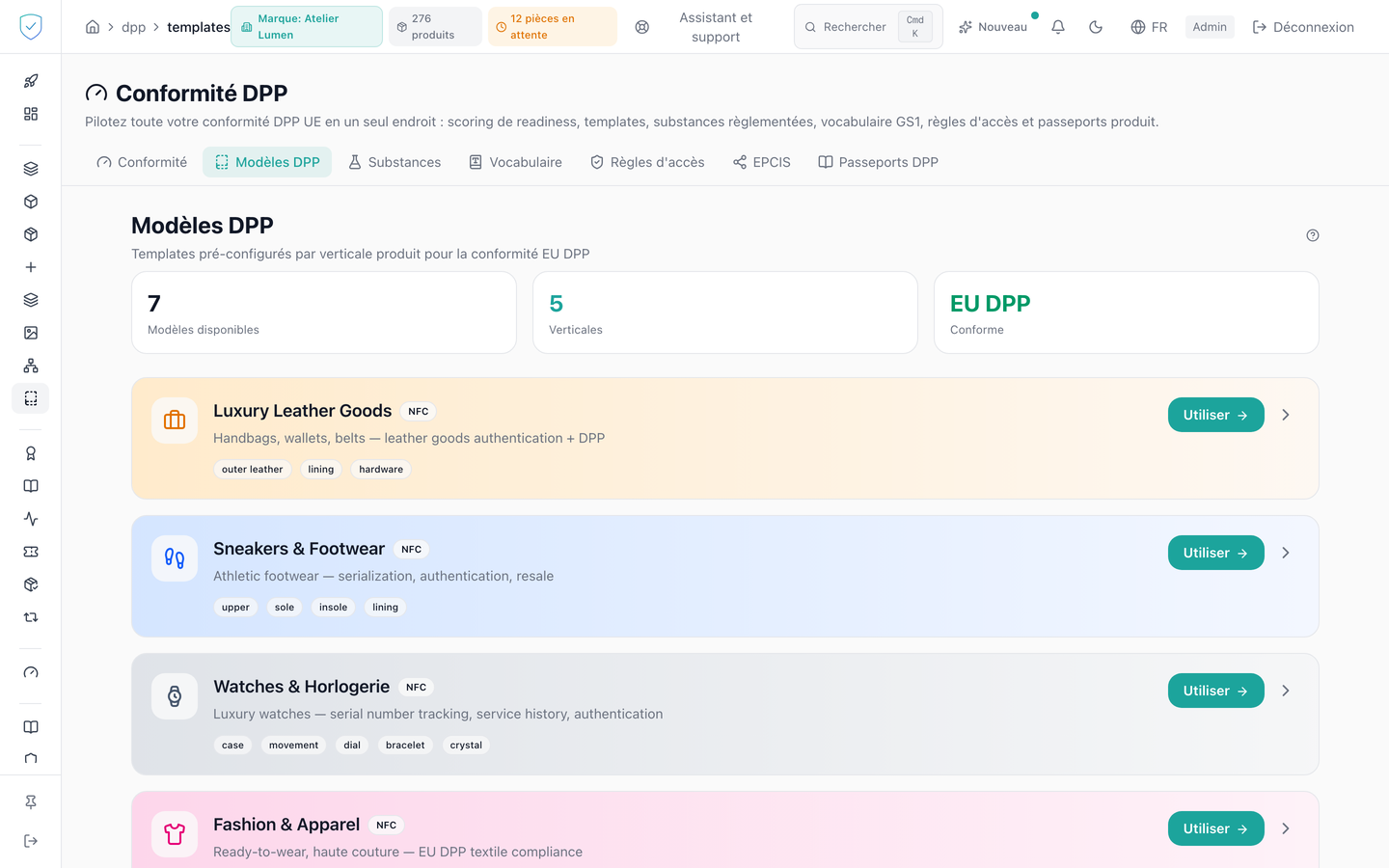Click the dashed-square templates icon in the sidebar
1389x868 pixels.
31,398
